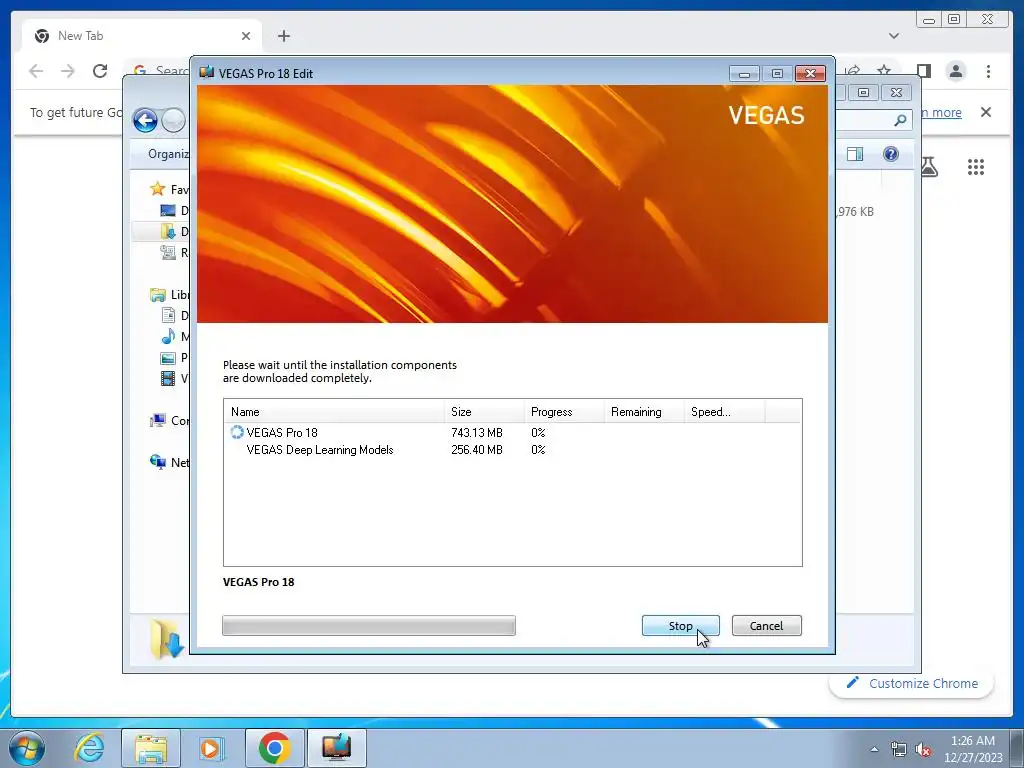This screenshot has height=768, width=1024.
Task: Select Music library icon in Explorer
Action: [x=168, y=336]
